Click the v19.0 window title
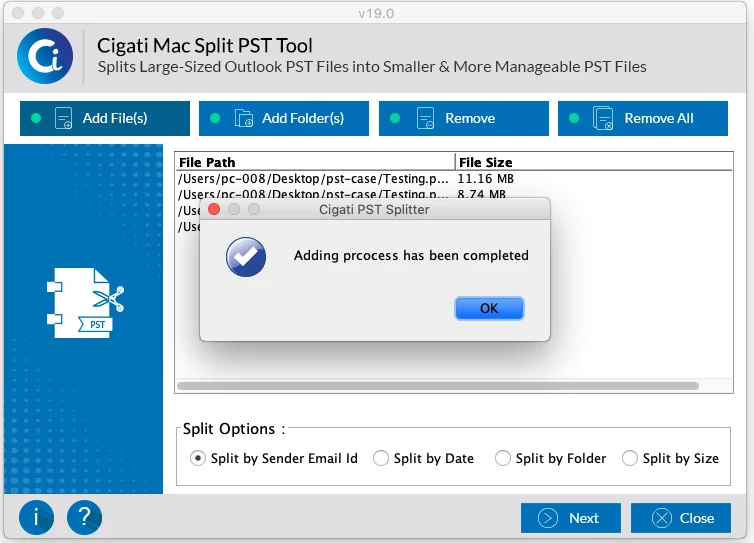The height and width of the screenshot is (543, 754). (376, 13)
